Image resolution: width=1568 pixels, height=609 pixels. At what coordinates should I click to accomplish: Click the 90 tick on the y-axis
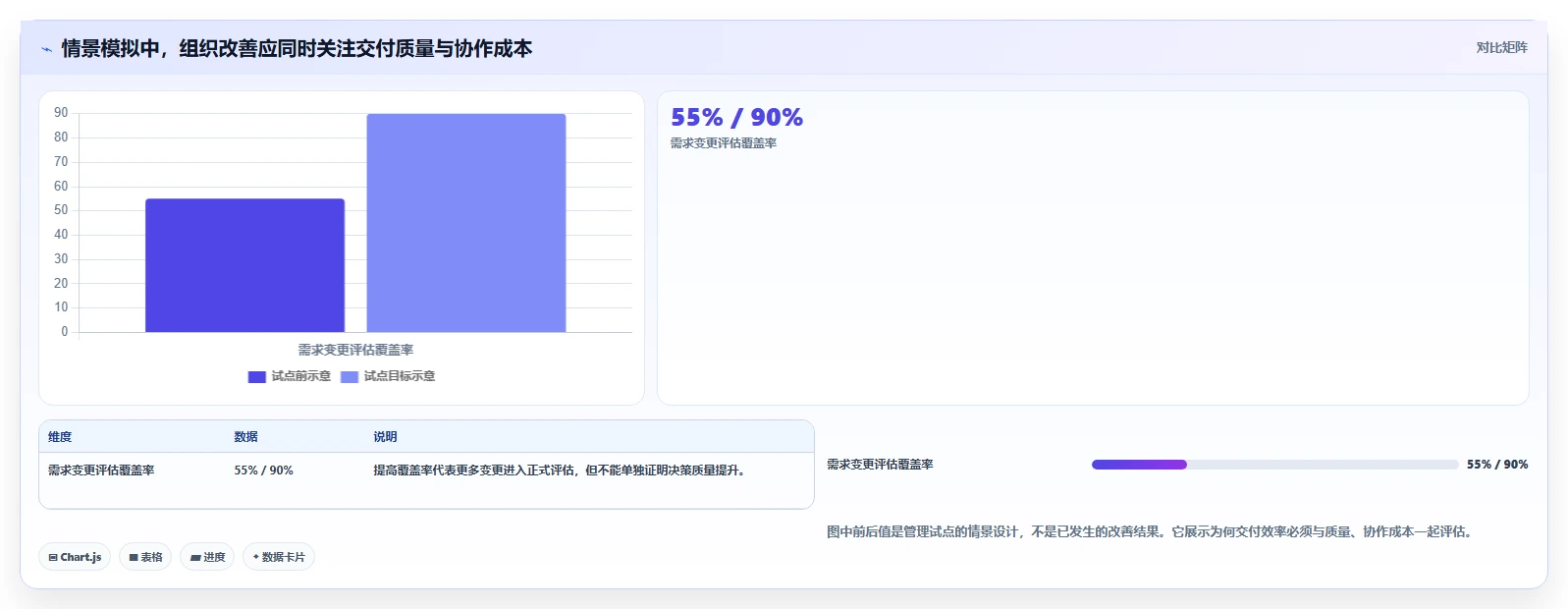pos(61,113)
